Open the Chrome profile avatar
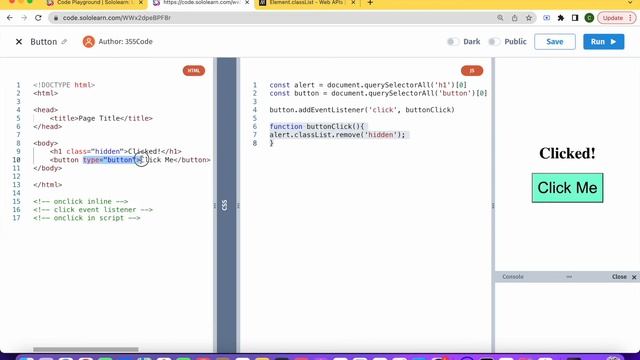640x360 pixels. (589, 18)
